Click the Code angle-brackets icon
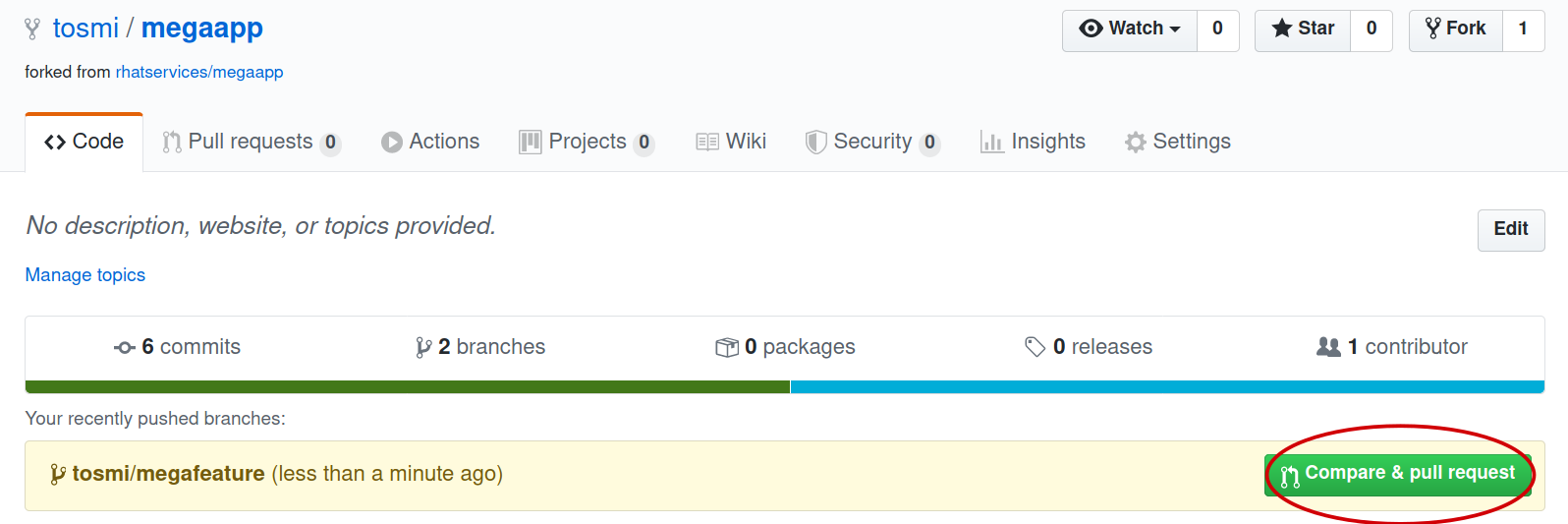The height and width of the screenshot is (524, 1568). click(55, 143)
